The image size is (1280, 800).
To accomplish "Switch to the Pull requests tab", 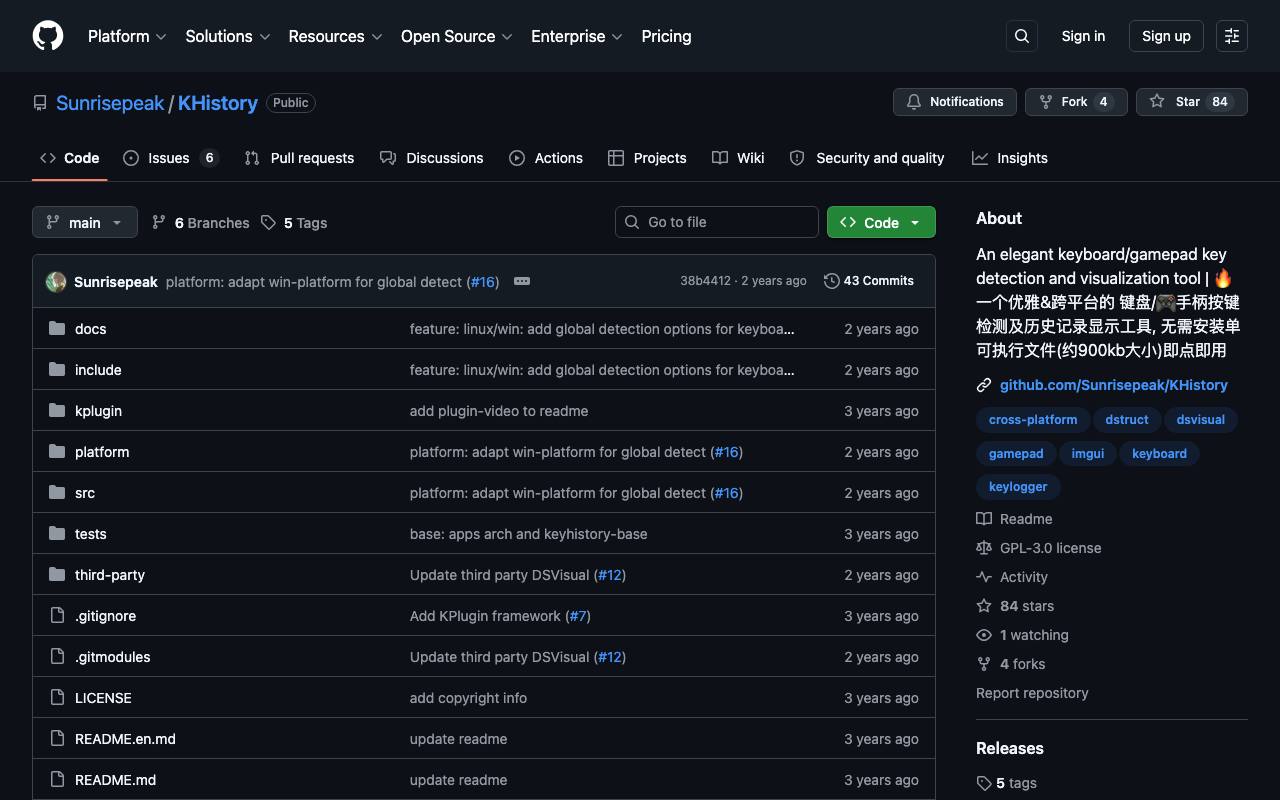I will tap(299, 158).
